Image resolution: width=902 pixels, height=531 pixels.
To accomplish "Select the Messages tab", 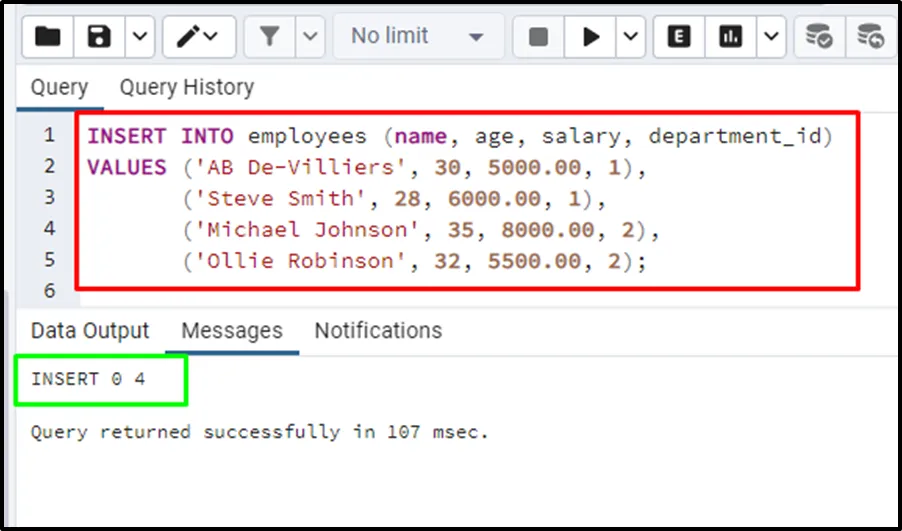I will [232, 331].
